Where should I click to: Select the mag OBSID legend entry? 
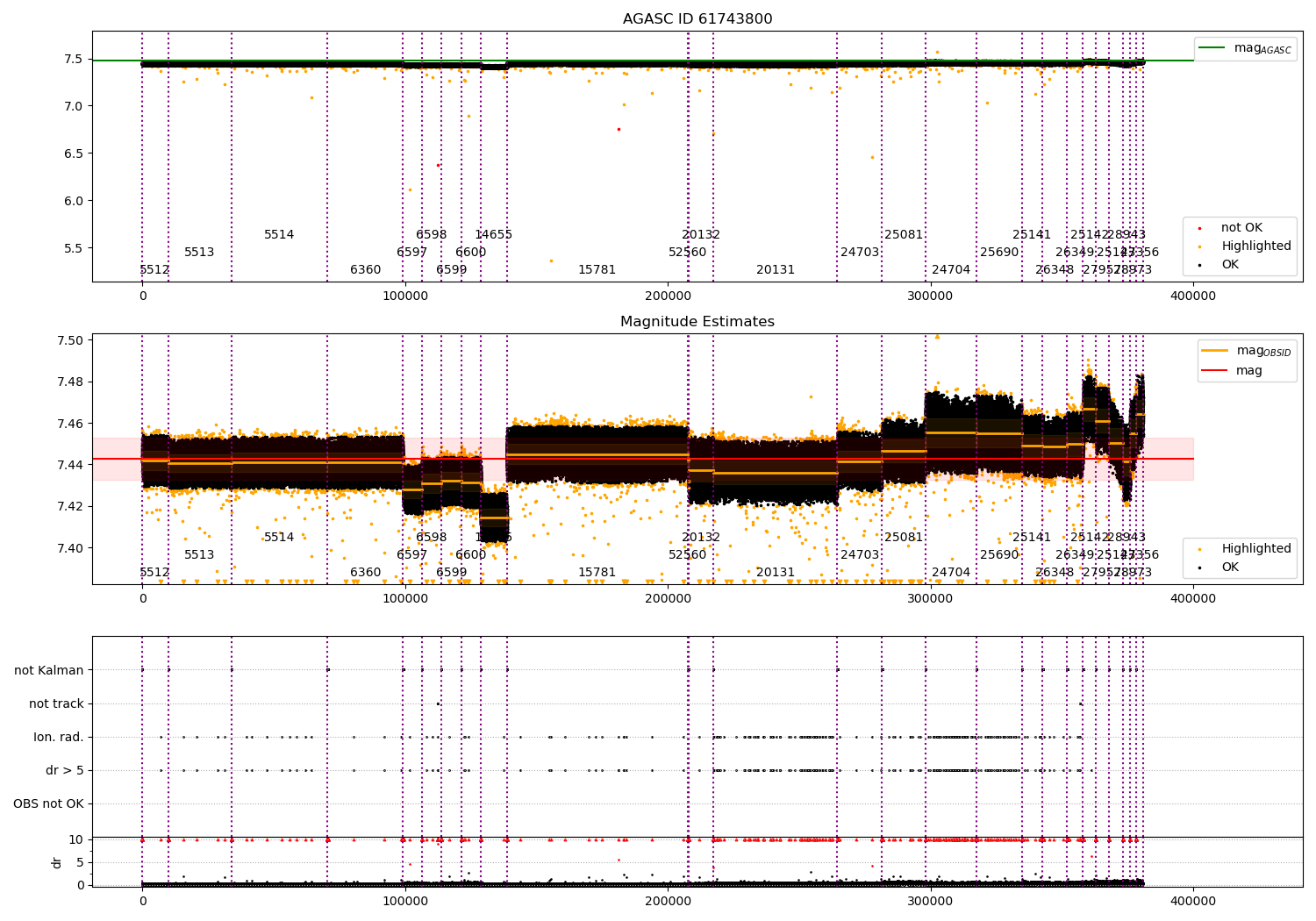coord(1247,351)
